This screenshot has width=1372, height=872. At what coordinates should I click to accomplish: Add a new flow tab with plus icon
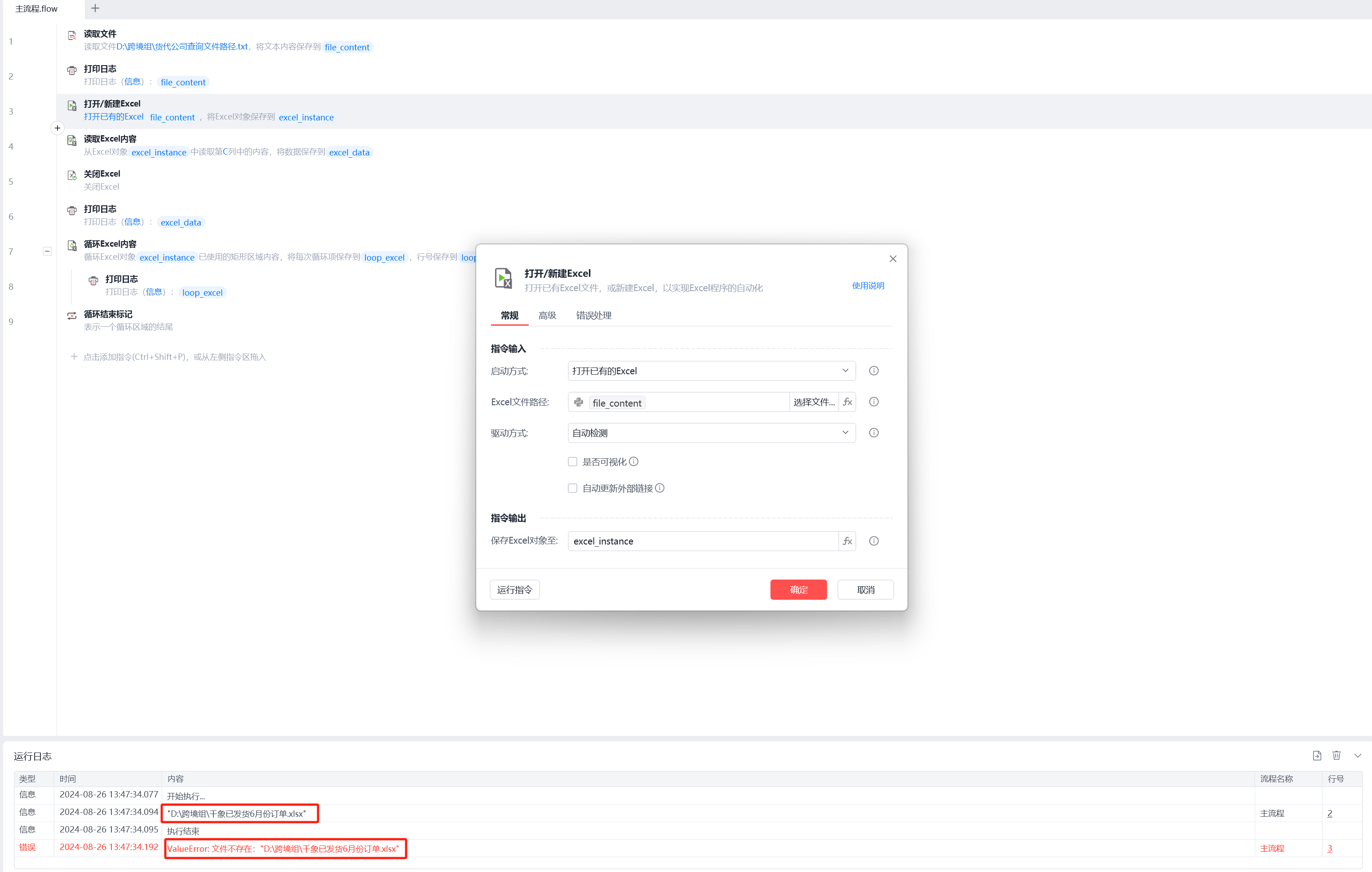point(95,9)
